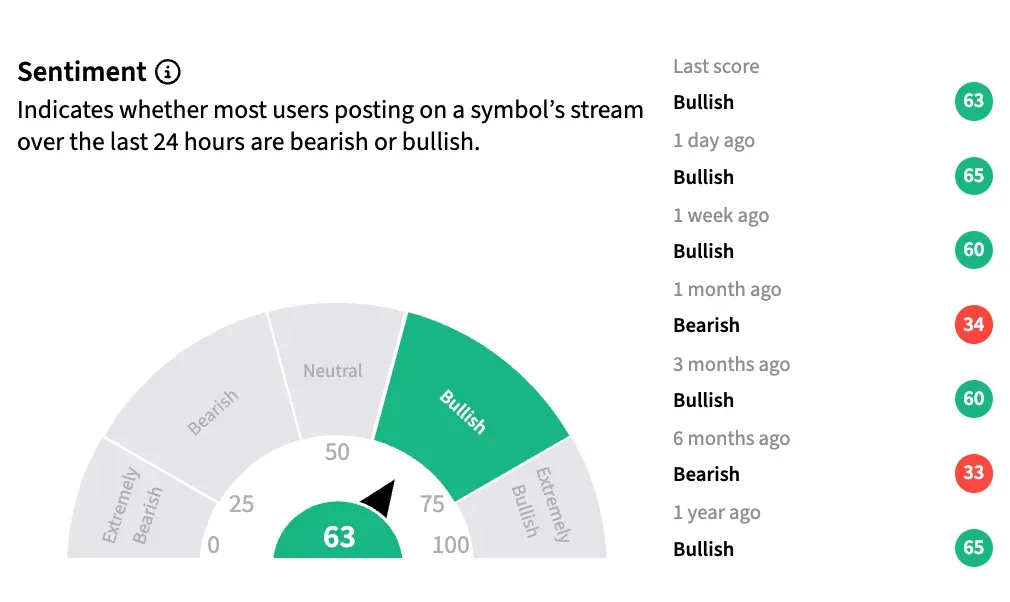Image resolution: width=1010 pixels, height=602 pixels.
Task: Click the Last score label
Action: click(716, 67)
